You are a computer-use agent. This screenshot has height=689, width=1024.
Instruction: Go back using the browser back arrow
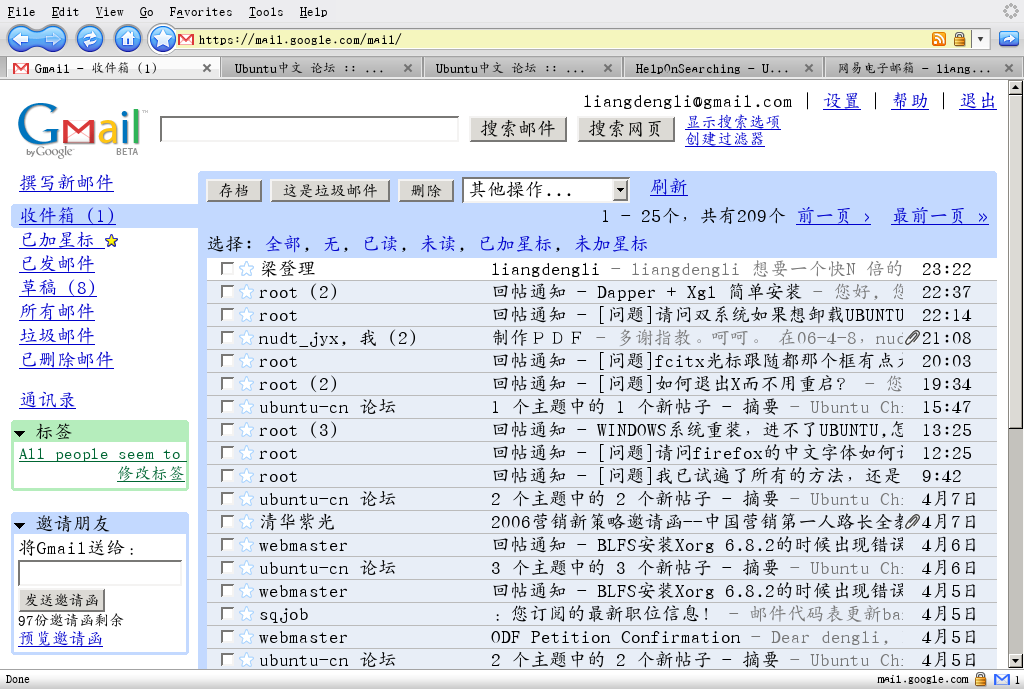[x=22, y=39]
